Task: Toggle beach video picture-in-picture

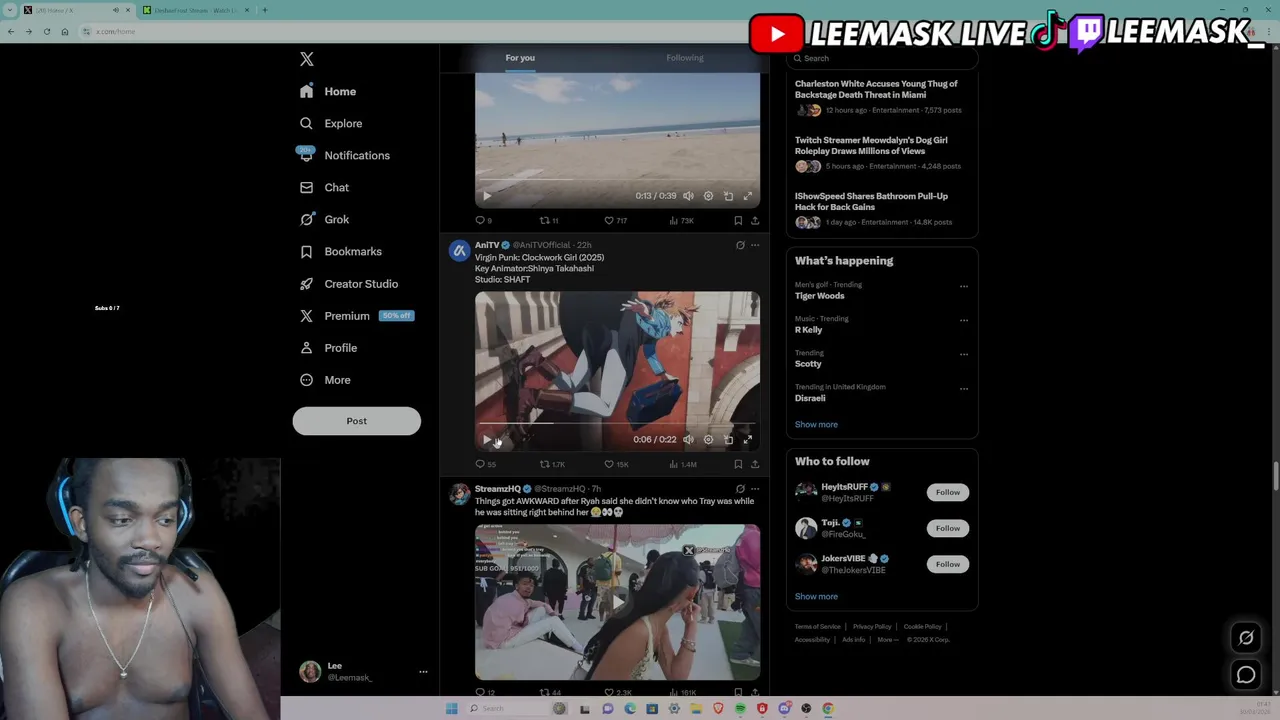Action: (x=728, y=196)
